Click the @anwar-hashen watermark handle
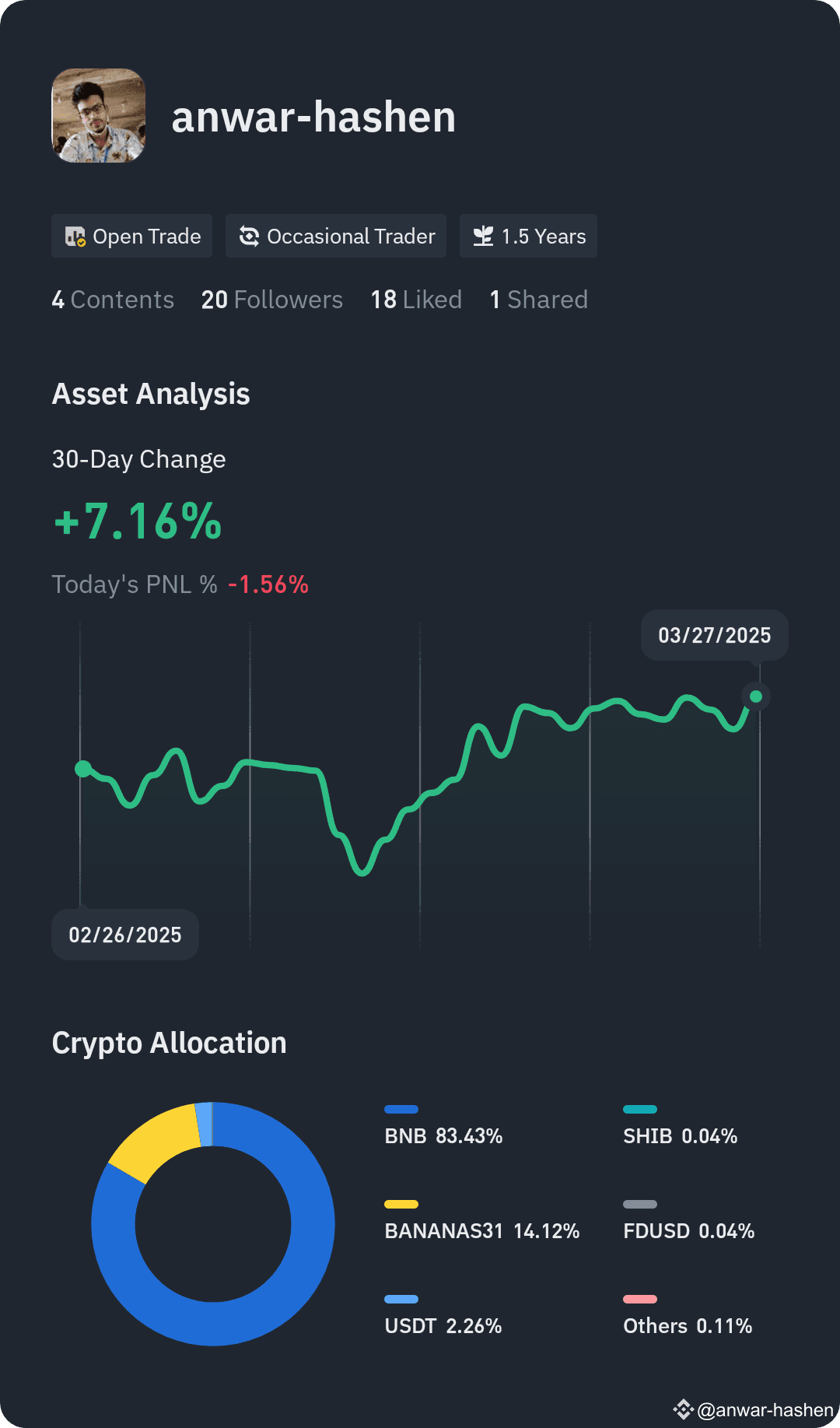The height and width of the screenshot is (1428, 840). tap(765, 1410)
